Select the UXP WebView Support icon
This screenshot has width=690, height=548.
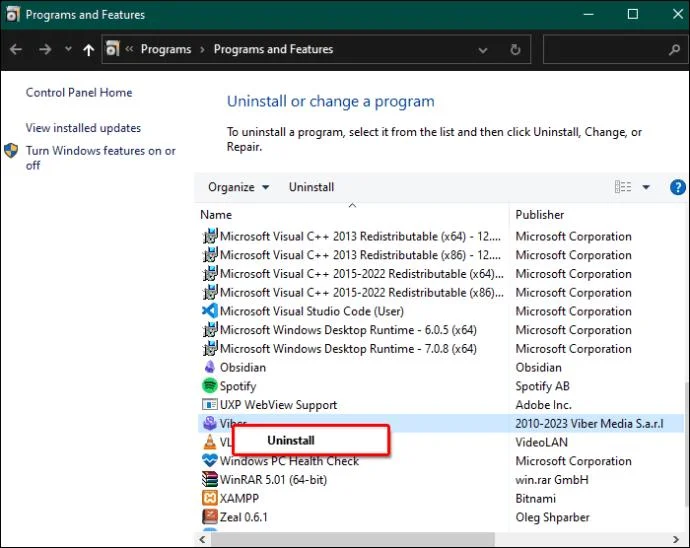point(210,405)
